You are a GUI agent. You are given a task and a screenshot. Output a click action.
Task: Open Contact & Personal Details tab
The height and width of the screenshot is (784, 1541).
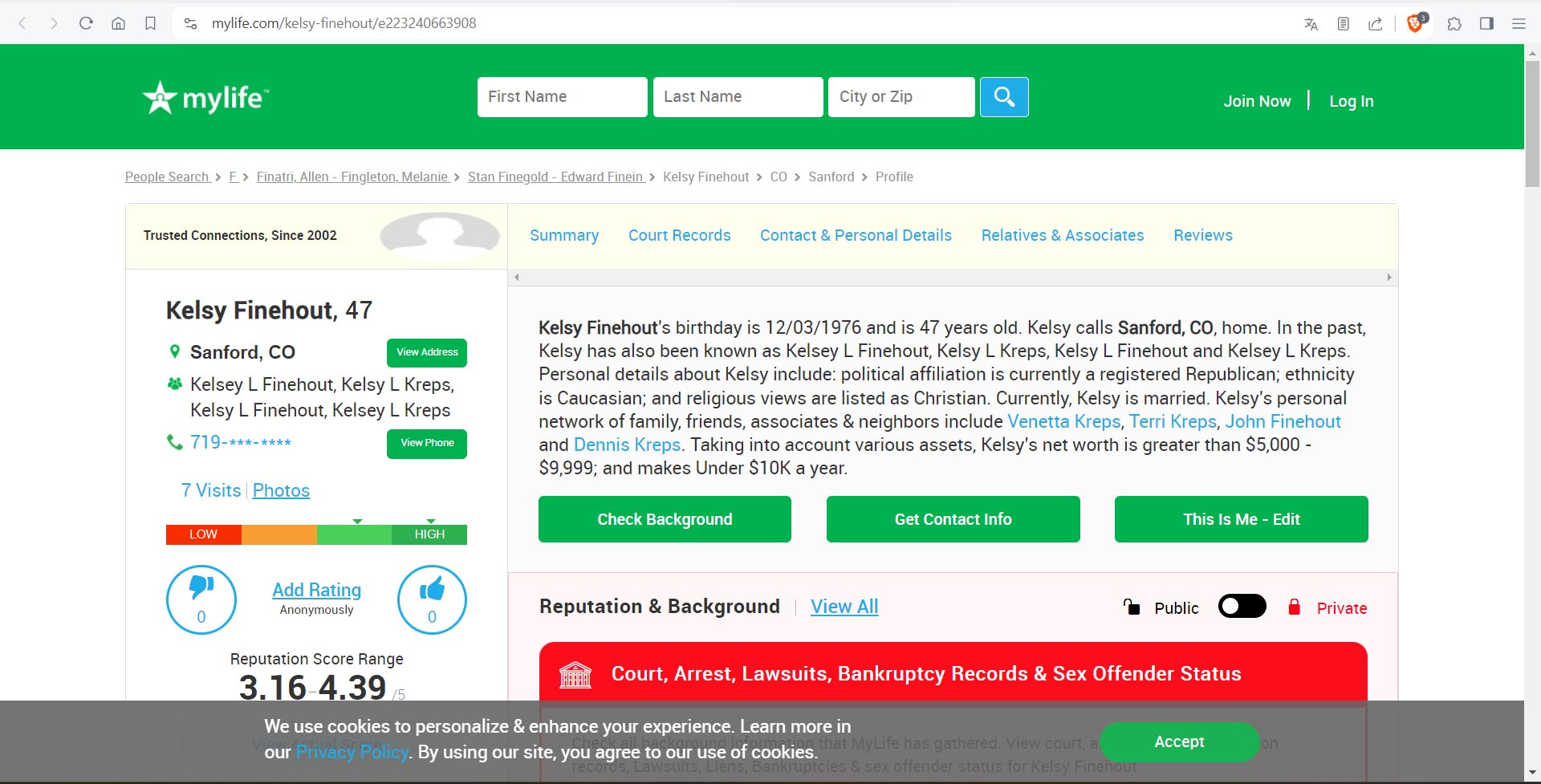pyautogui.click(x=856, y=235)
